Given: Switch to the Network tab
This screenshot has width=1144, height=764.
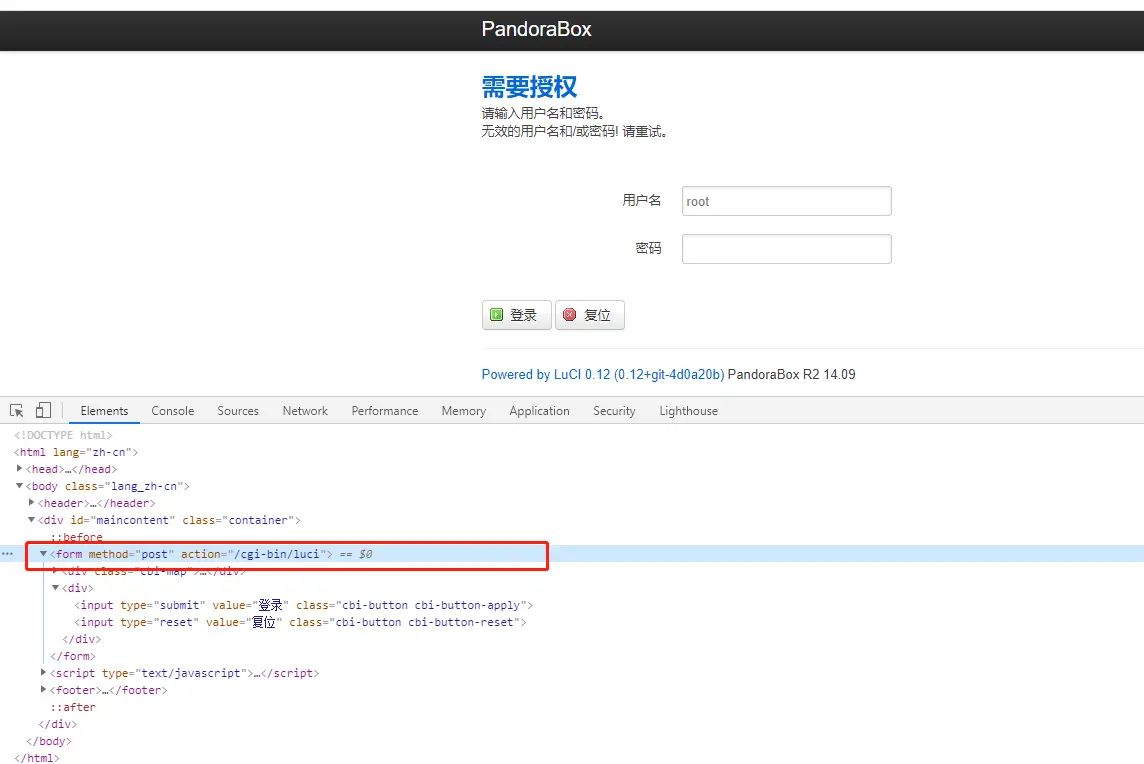Looking at the screenshot, I should [305, 411].
